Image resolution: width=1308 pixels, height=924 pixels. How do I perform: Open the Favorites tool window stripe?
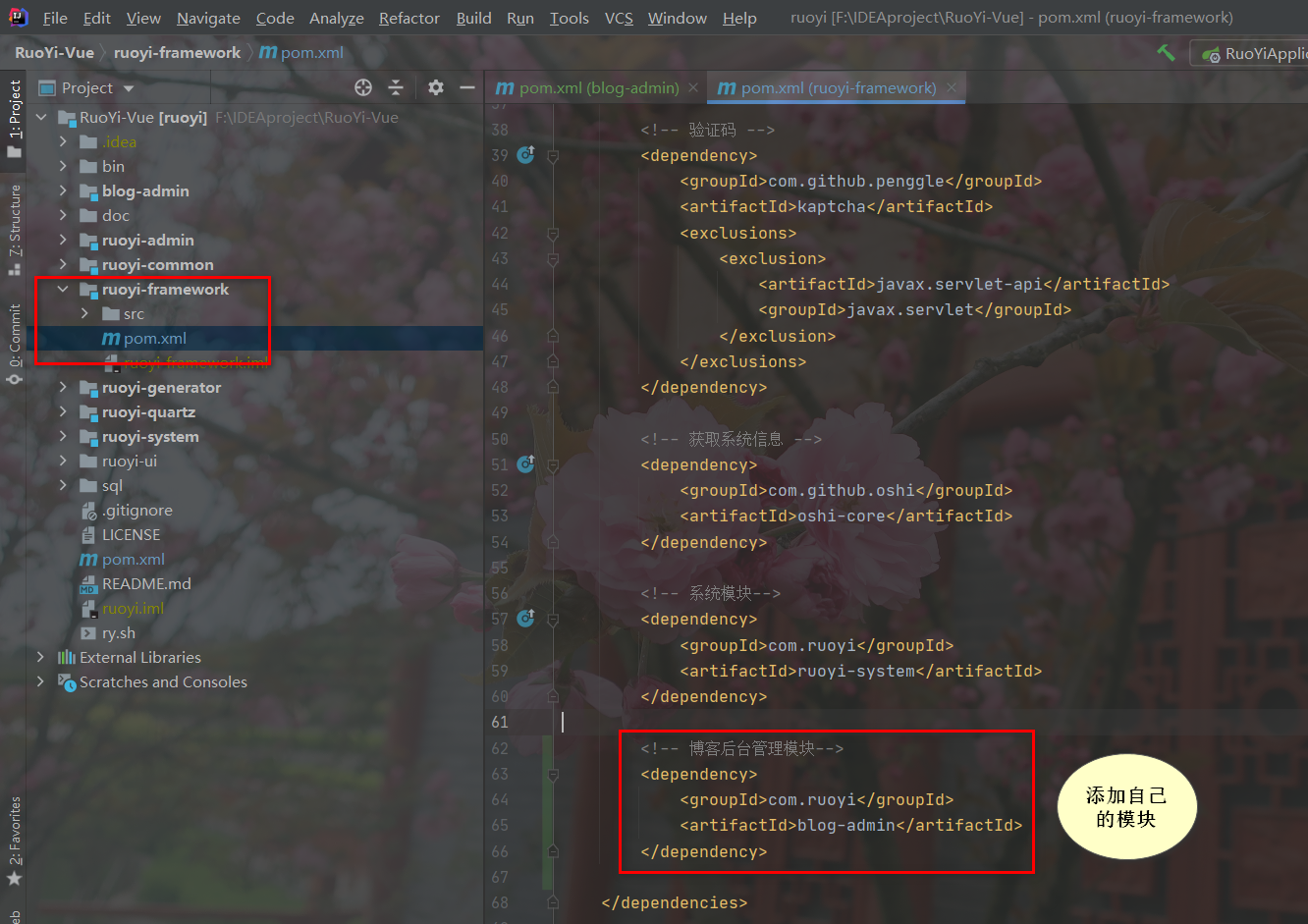[x=14, y=841]
